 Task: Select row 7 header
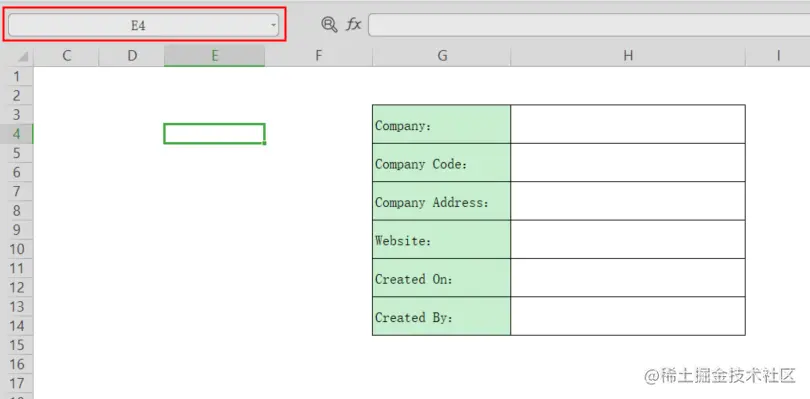pyautogui.click(x=17, y=191)
